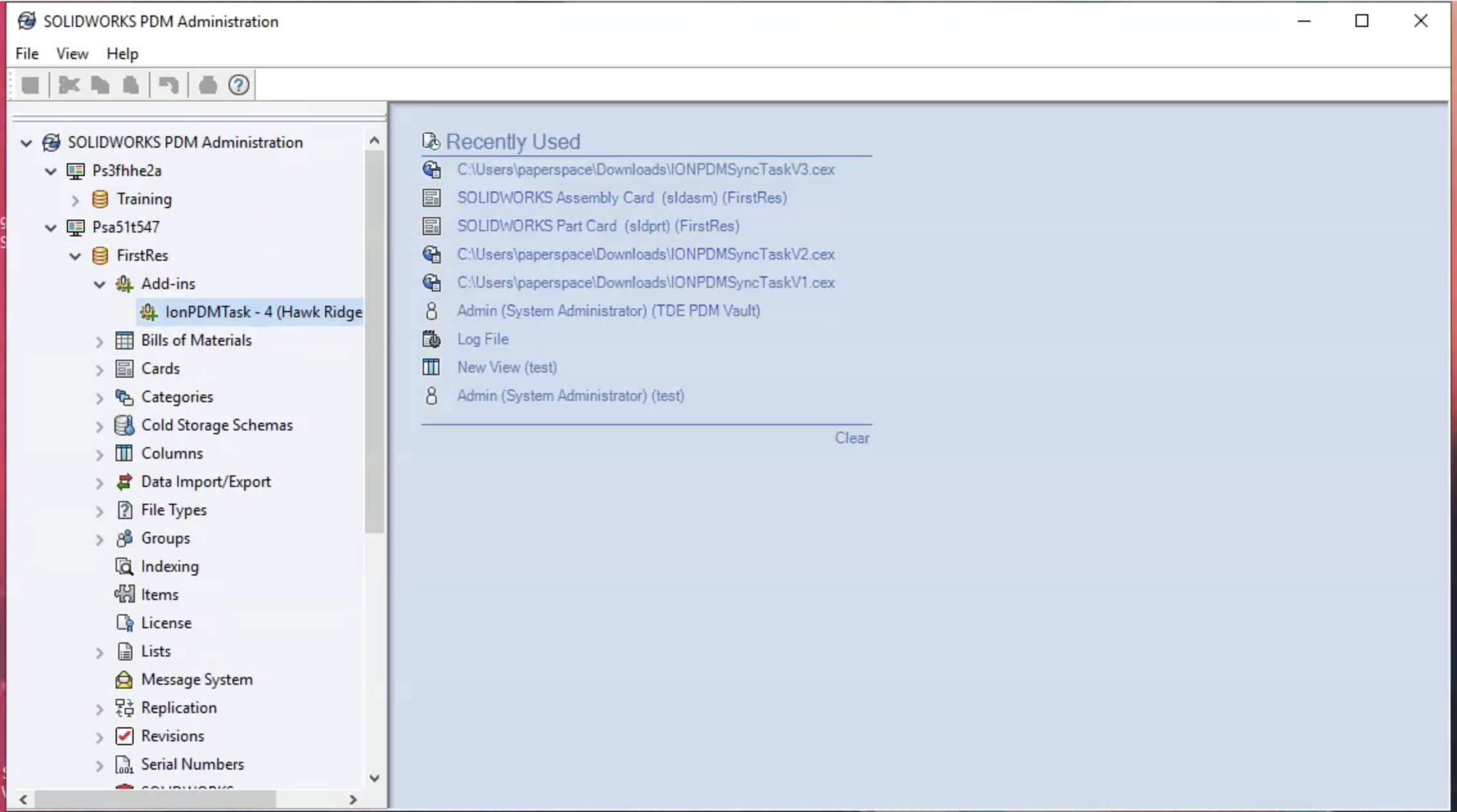Open SOLIDWORKS Part Card (sldprt) link
1457x812 pixels.
598,226
